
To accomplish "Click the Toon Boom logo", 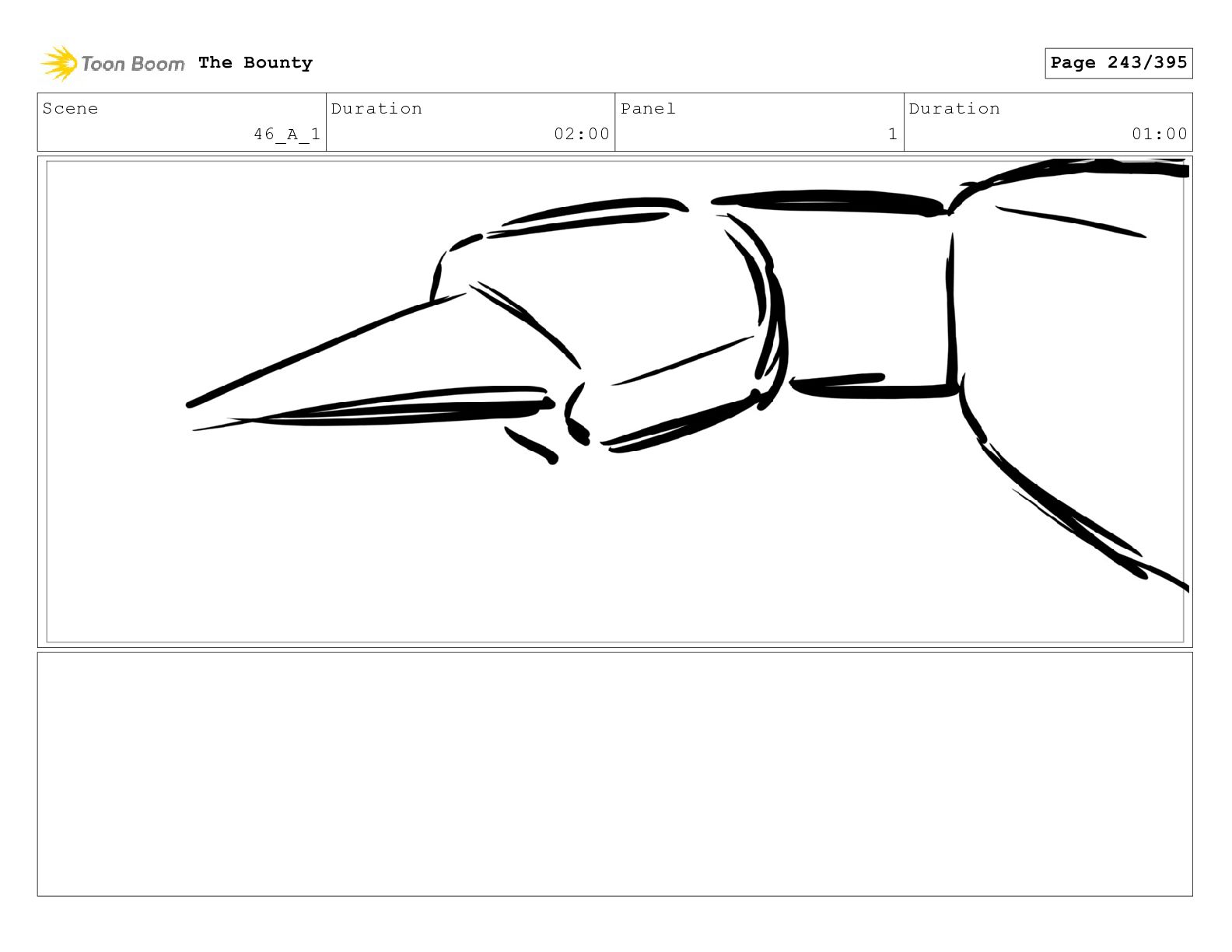I will pos(113,63).
